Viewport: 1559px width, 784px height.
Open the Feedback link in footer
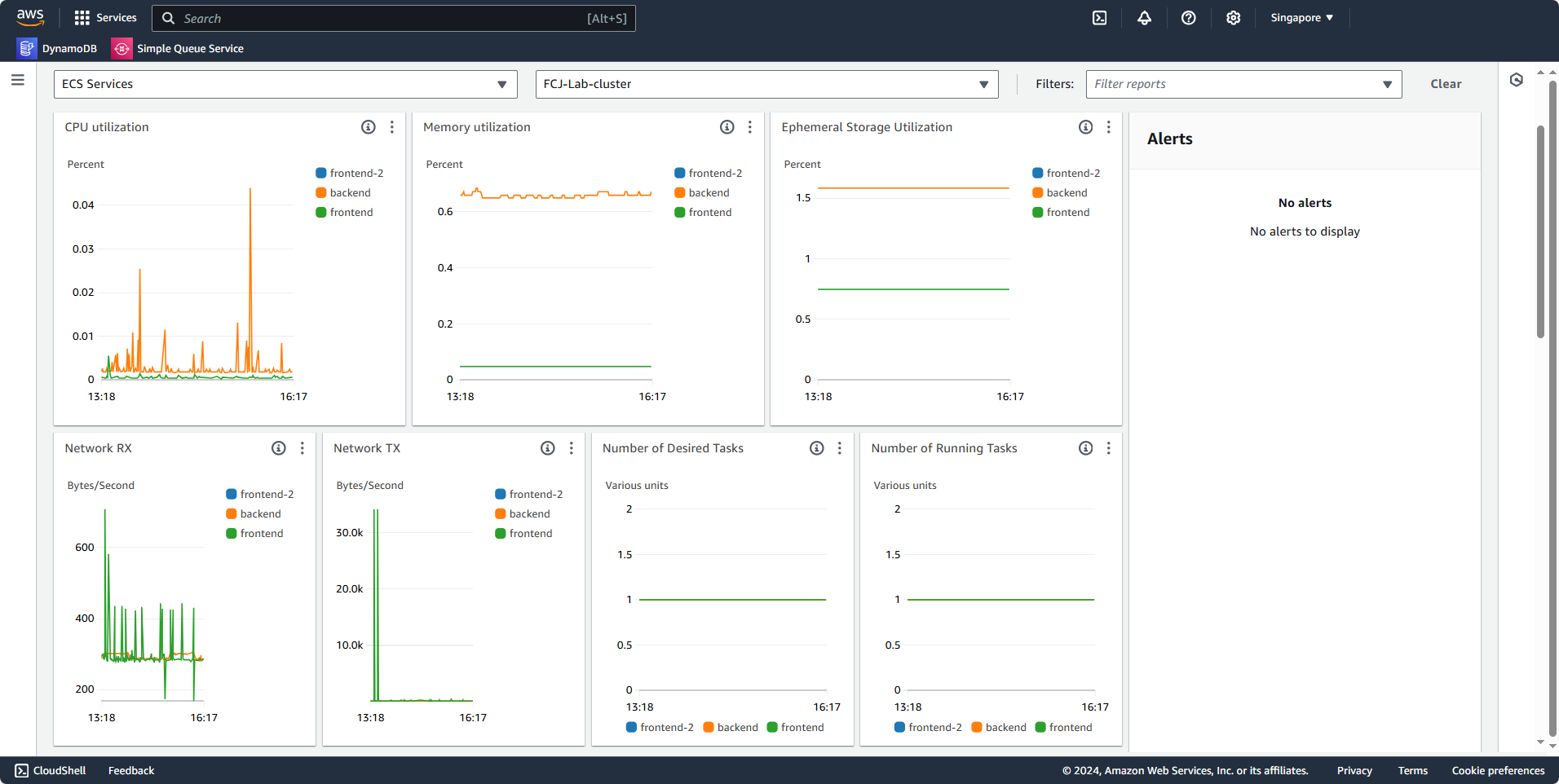131,771
